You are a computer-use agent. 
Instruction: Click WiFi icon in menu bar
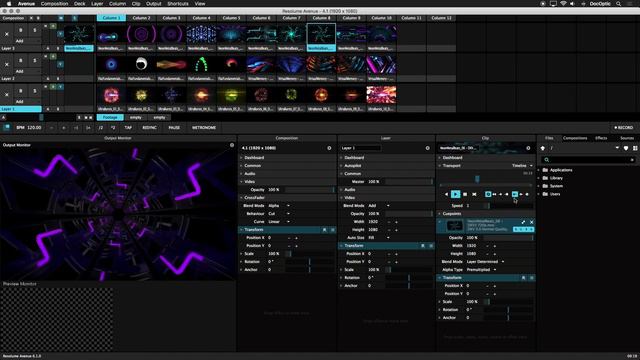[563, 4]
